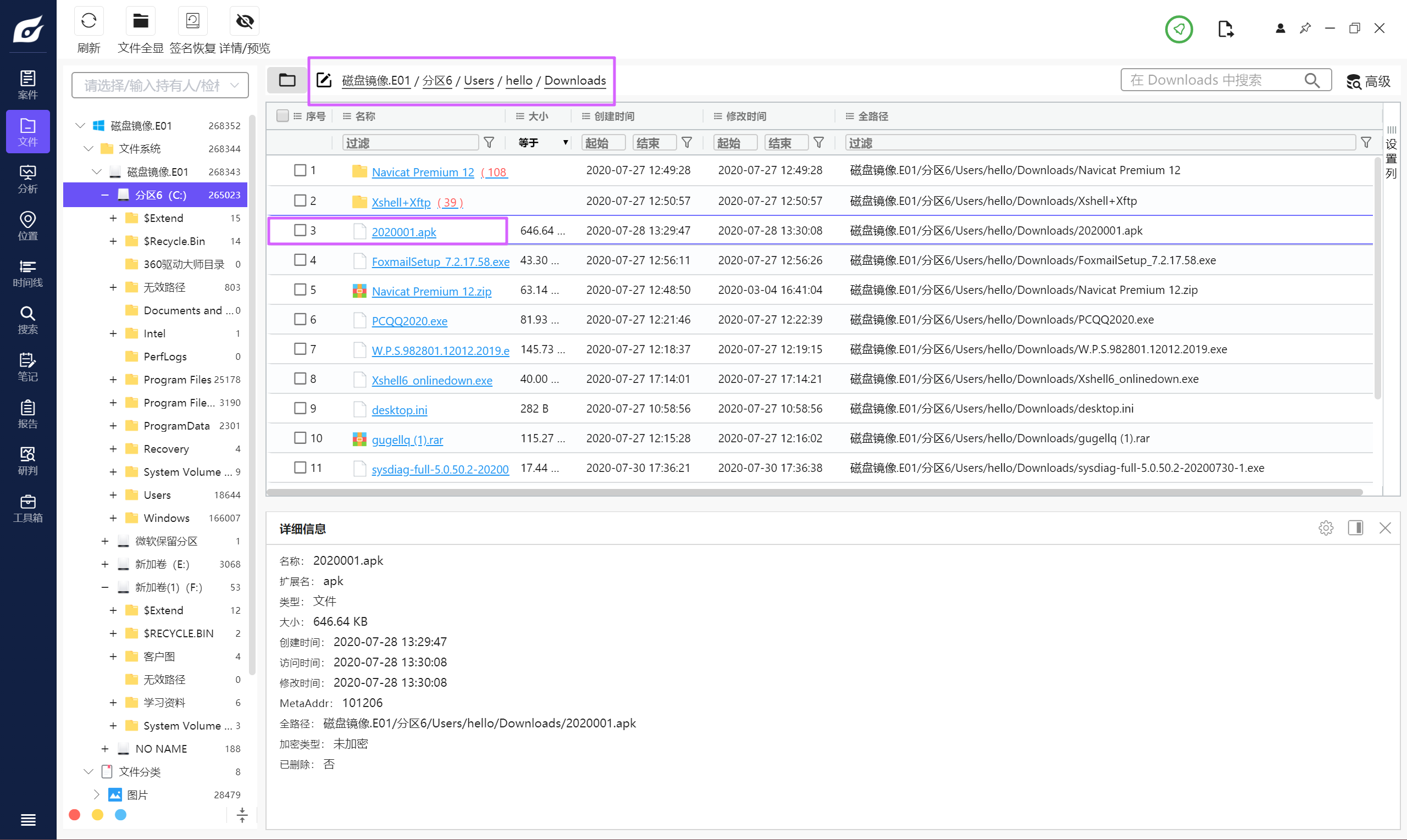Open the 搜索 sidebar section
This screenshot has width=1407, height=840.
click(27, 320)
